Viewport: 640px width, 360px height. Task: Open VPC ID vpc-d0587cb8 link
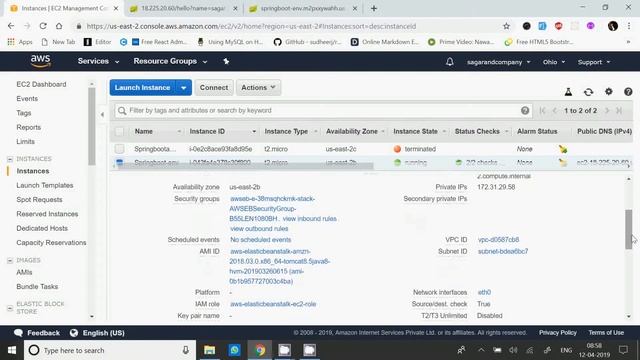[x=498, y=240]
